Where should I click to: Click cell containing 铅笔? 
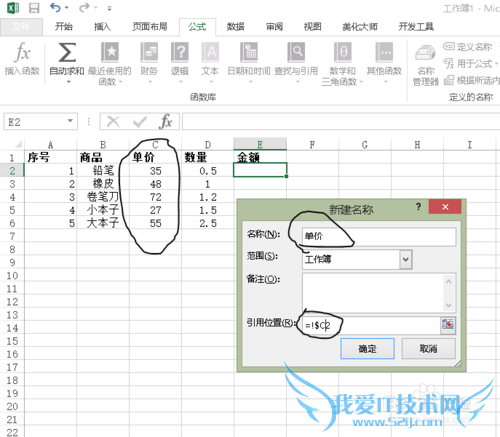pos(103,171)
